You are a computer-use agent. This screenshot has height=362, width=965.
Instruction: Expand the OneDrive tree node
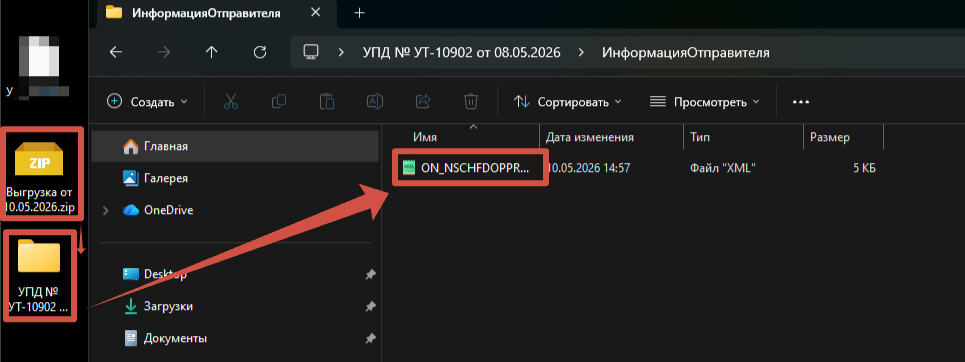point(105,211)
